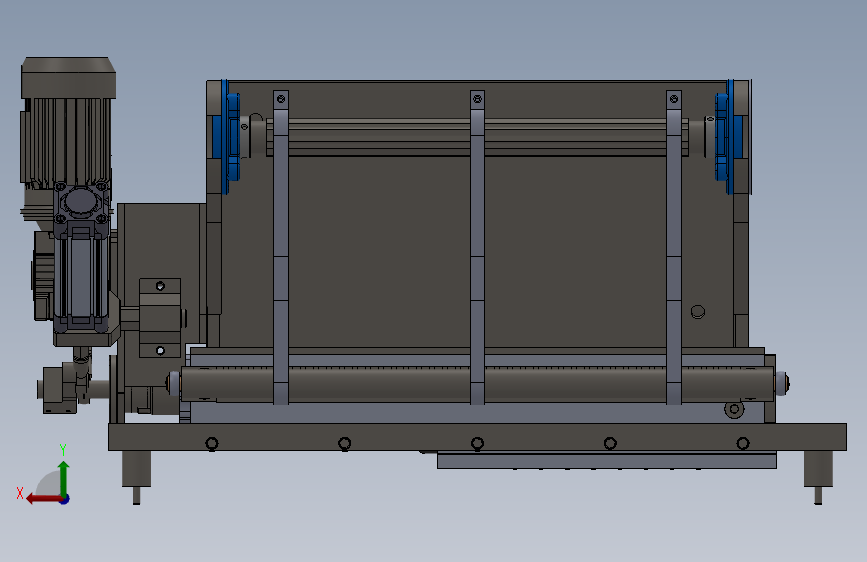
Task: Select the right vertical strap bar
Action: pyautogui.click(x=673, y=247)
